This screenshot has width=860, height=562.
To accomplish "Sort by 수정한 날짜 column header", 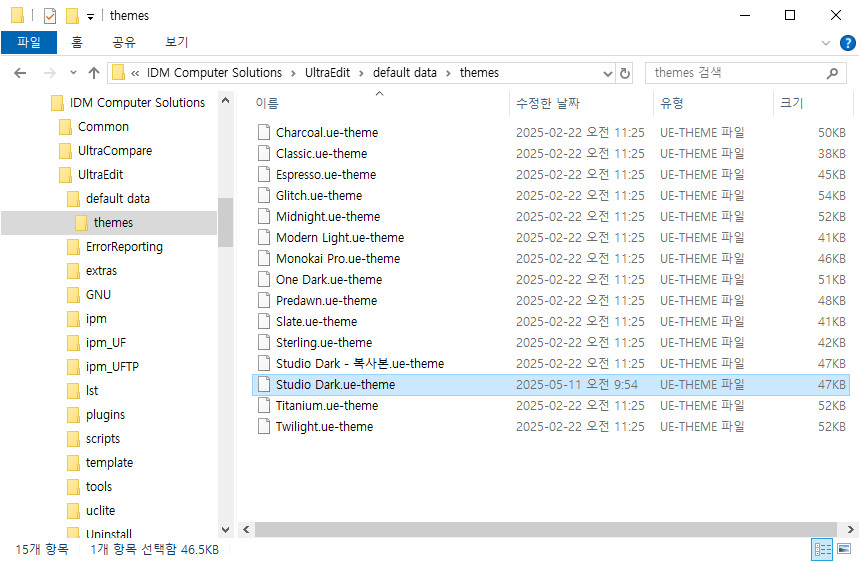I will coord(548,103).
